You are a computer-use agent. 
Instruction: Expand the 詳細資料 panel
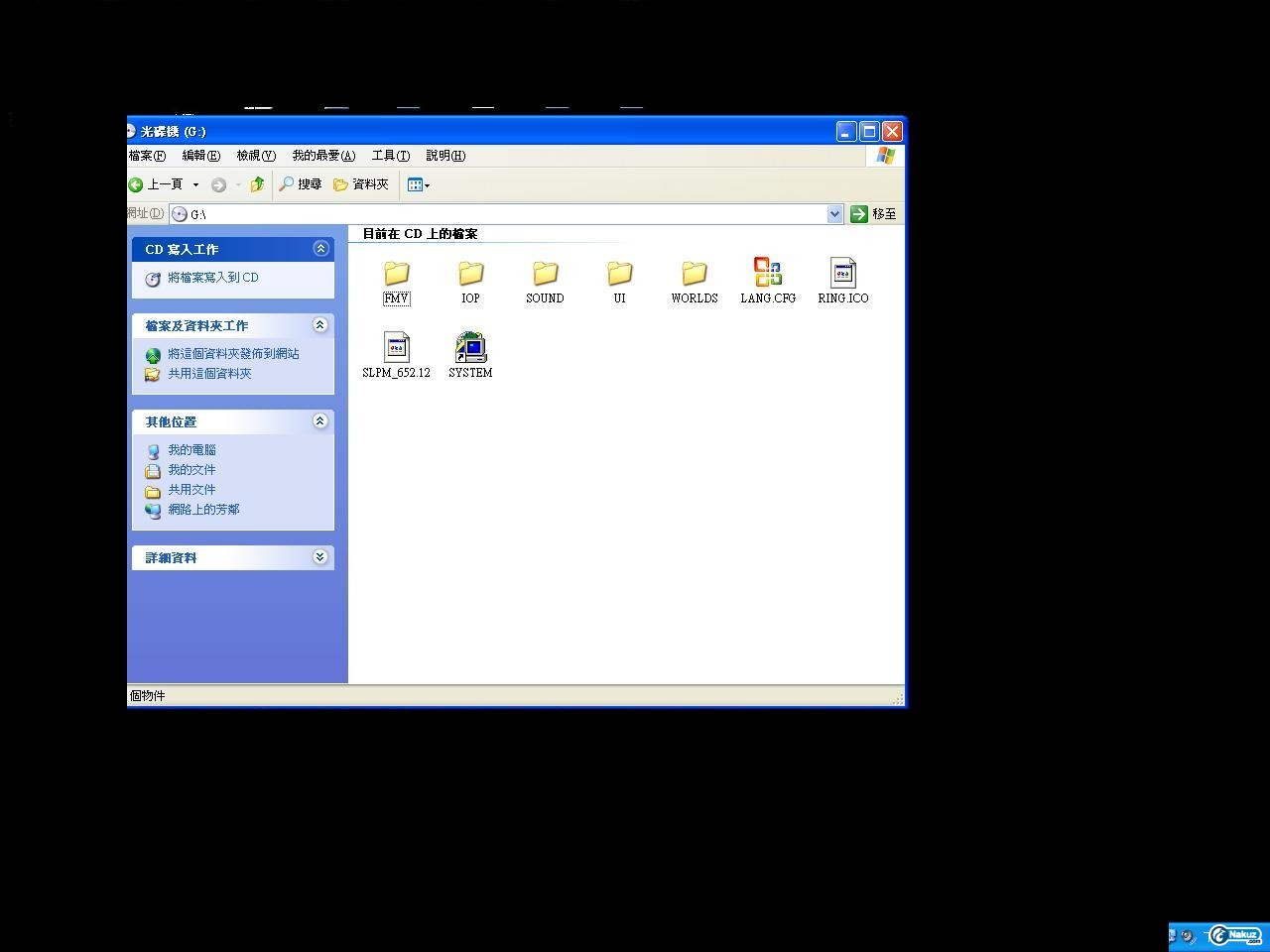click(320, 557)
